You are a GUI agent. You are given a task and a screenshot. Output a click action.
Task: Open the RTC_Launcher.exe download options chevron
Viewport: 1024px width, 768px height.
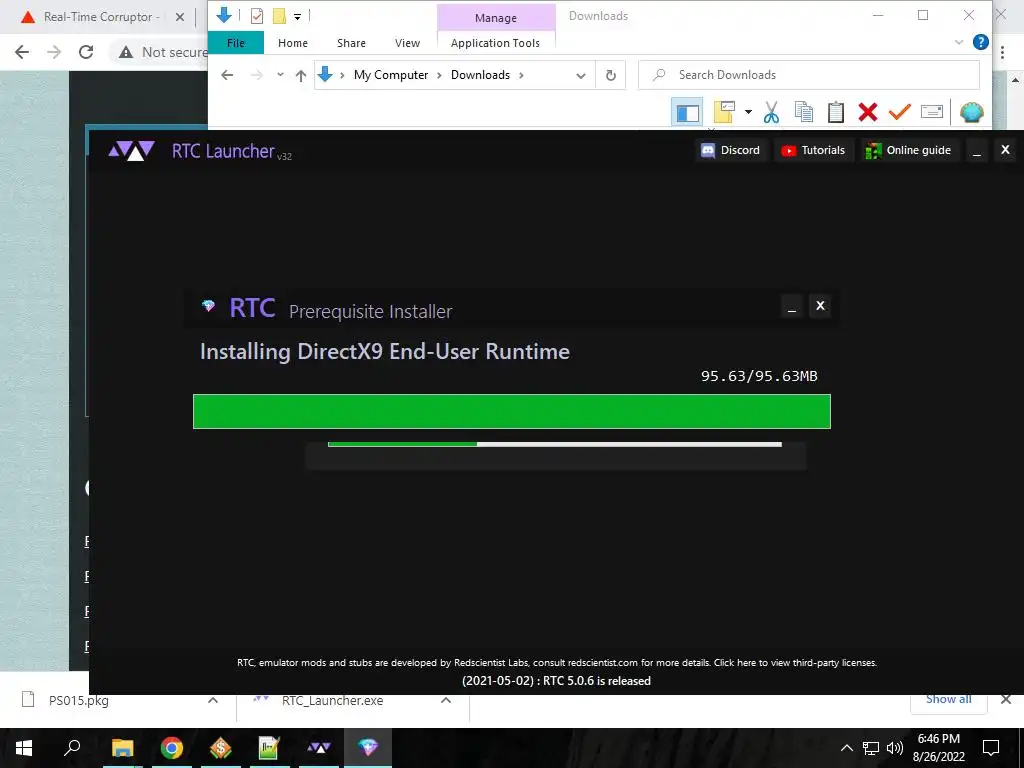pos(446,700)
